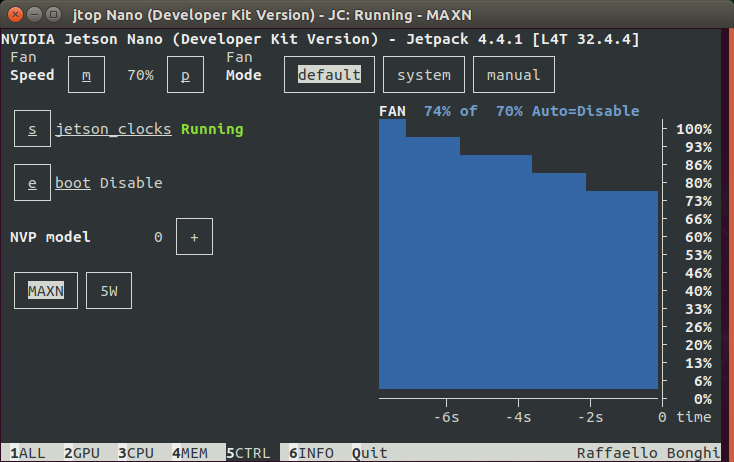The image size is (734, 462).
Task: Close the jtop window
Action: [15, 15]
